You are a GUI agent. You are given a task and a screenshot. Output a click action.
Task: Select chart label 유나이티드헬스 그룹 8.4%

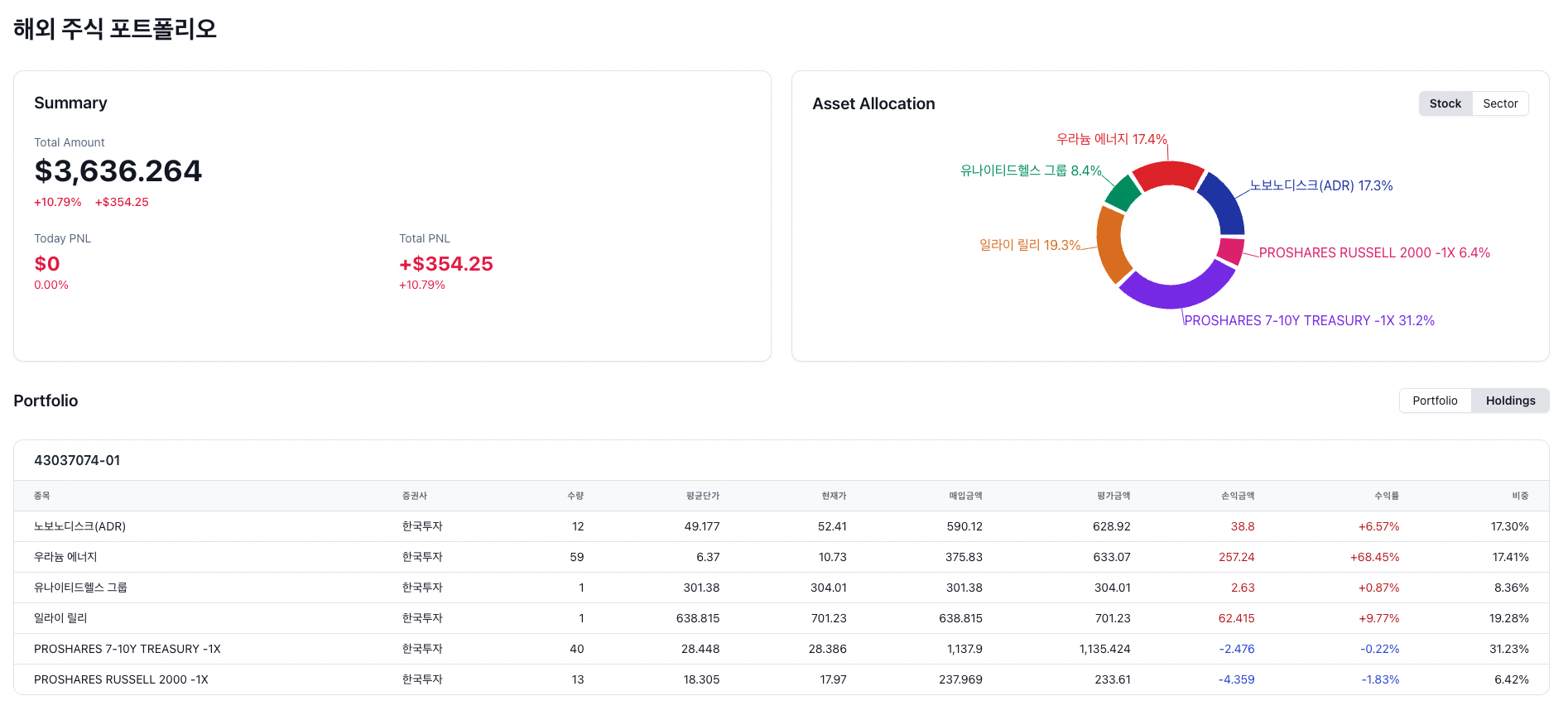click(x=1031, y=170)
